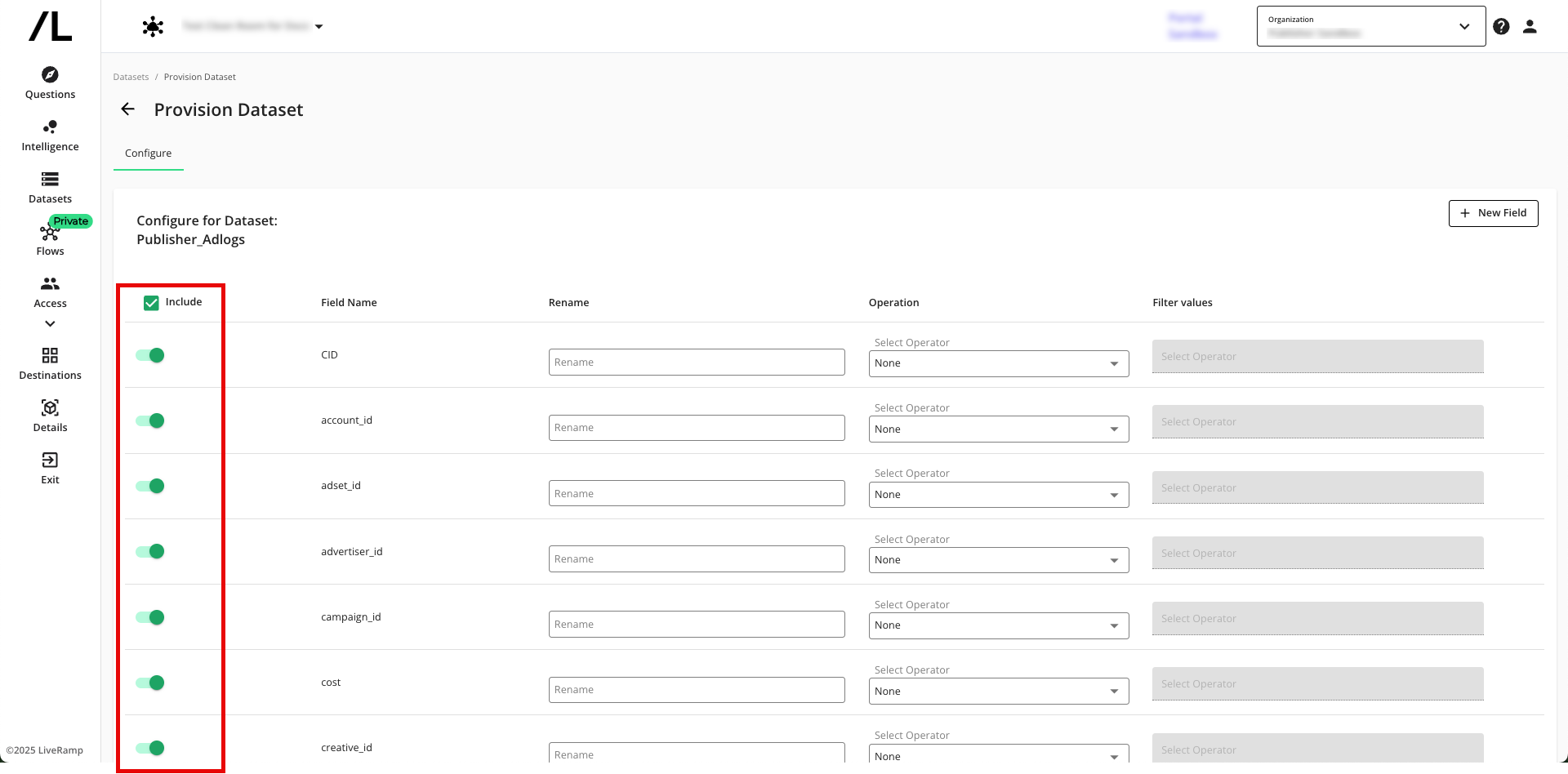Turn off the cost field toggle
Image resolution: width=1568 pixels, height=774 pixels.
tap(151, 683)
